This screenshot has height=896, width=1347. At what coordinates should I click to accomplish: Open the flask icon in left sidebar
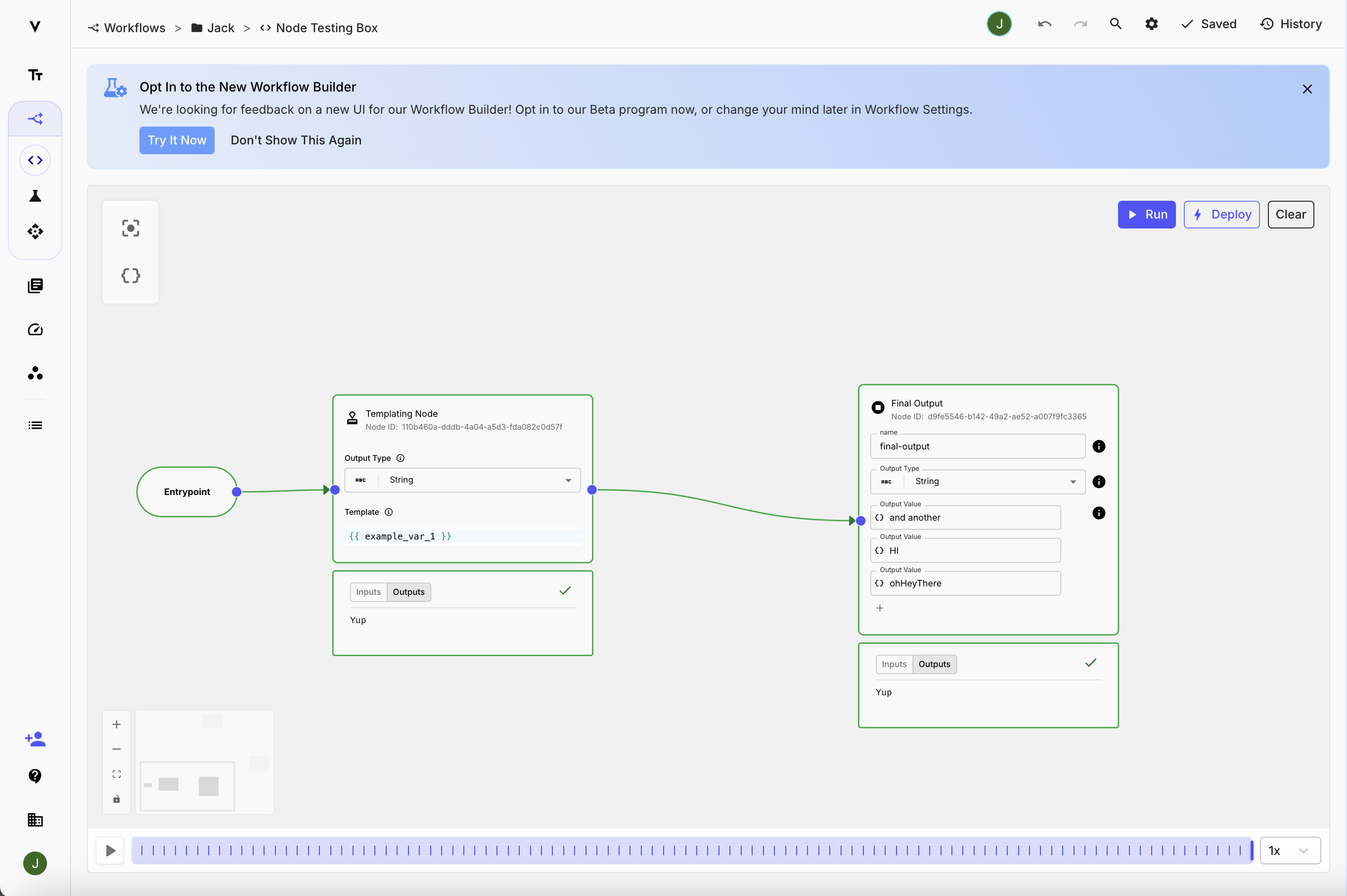coord(35,196)
